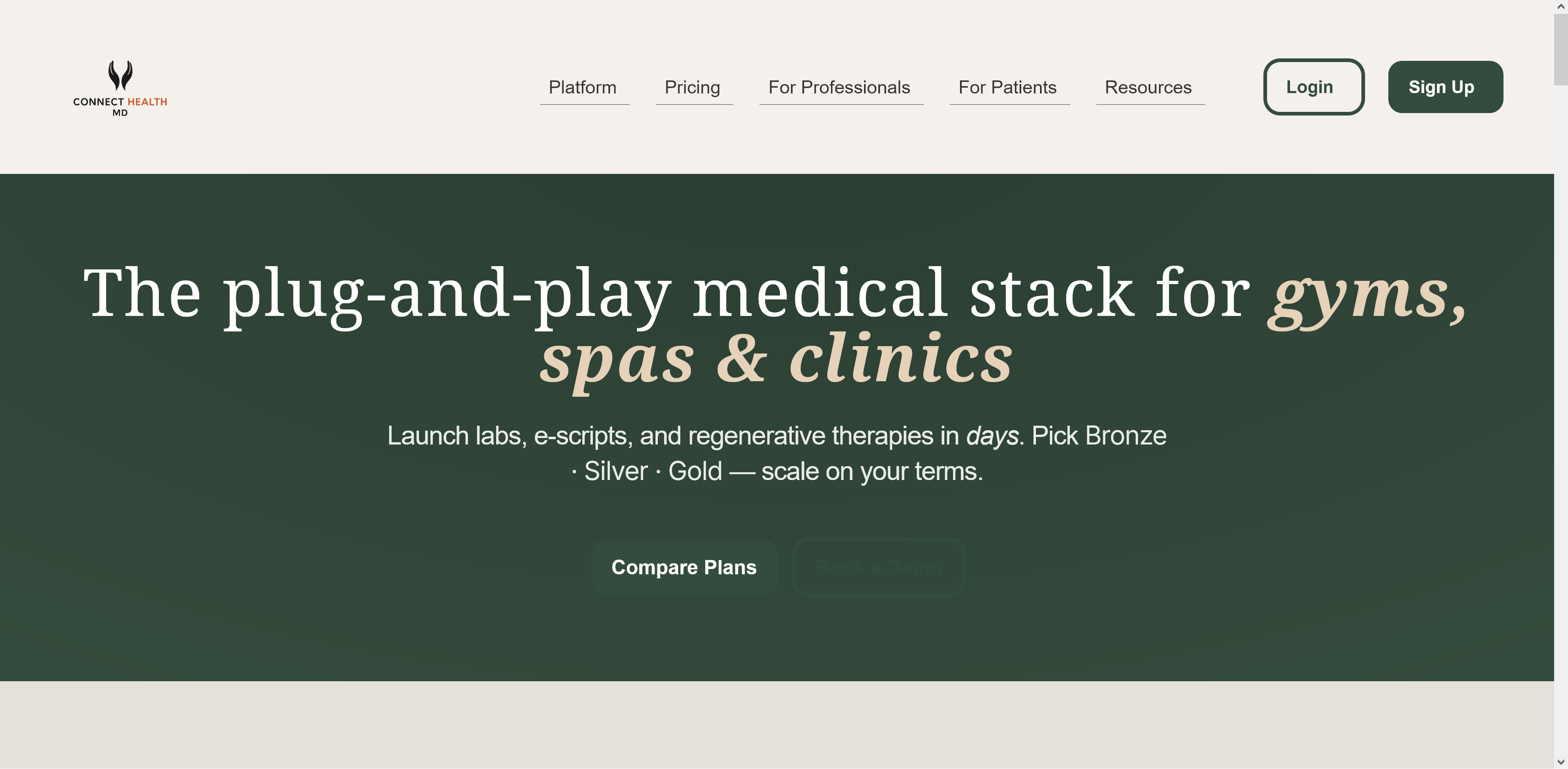Image resolution: width=1568 pixels, height=769 pixels.
Task: Open the Resources navigation menu
Action: pyautogui.click(x=1149, y=87)
